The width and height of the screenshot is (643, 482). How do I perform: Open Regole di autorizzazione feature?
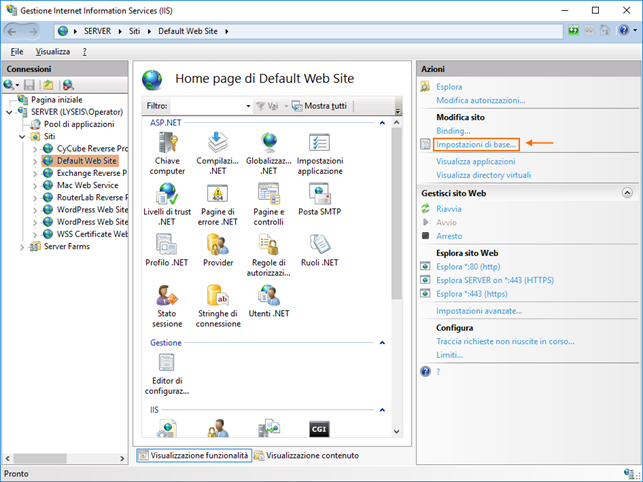[269, 256]
